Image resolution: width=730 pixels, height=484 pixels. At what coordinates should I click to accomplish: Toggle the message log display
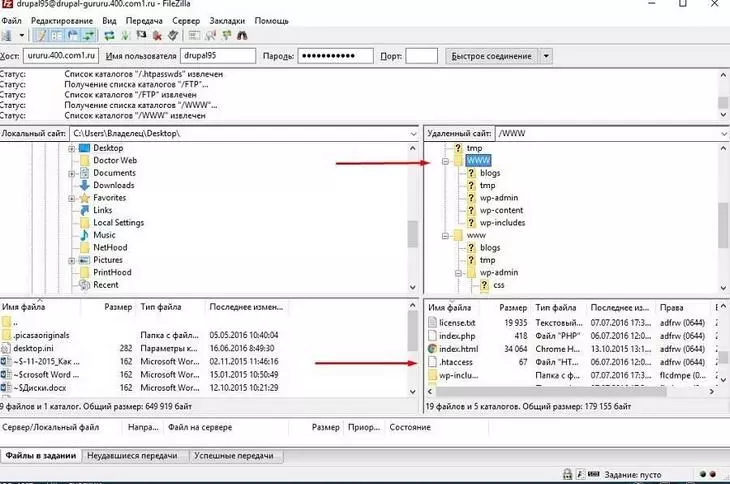tap(39, 36)
